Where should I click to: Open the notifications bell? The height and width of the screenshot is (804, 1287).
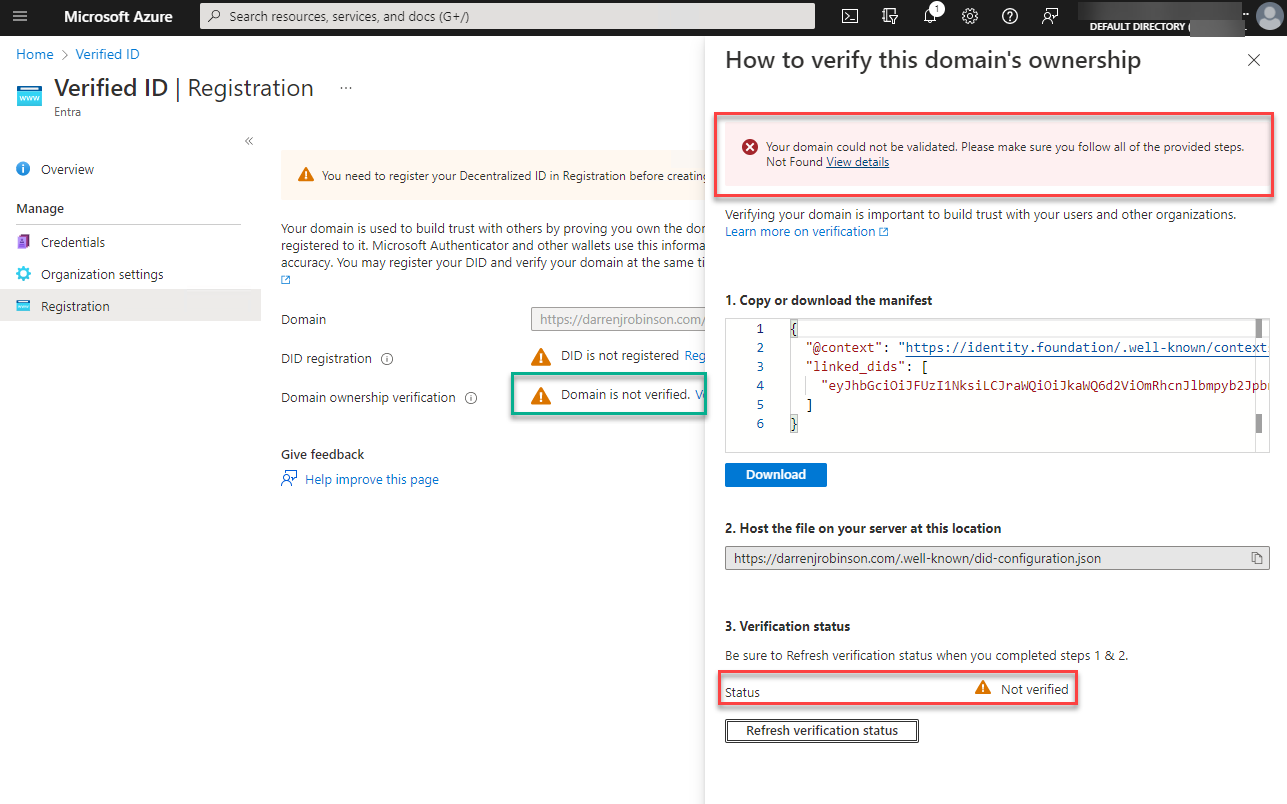point(929,16)
